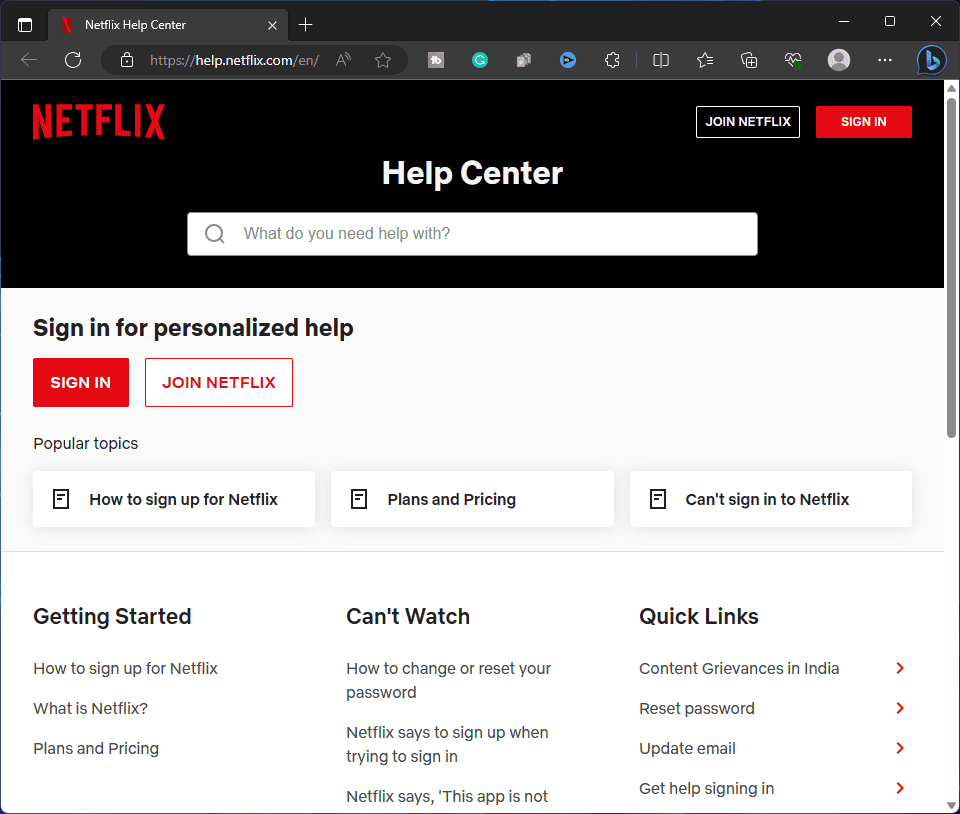960x814 pixels.
Task: Expand the Content Grievances in India chevron
Action: point(900,668)
